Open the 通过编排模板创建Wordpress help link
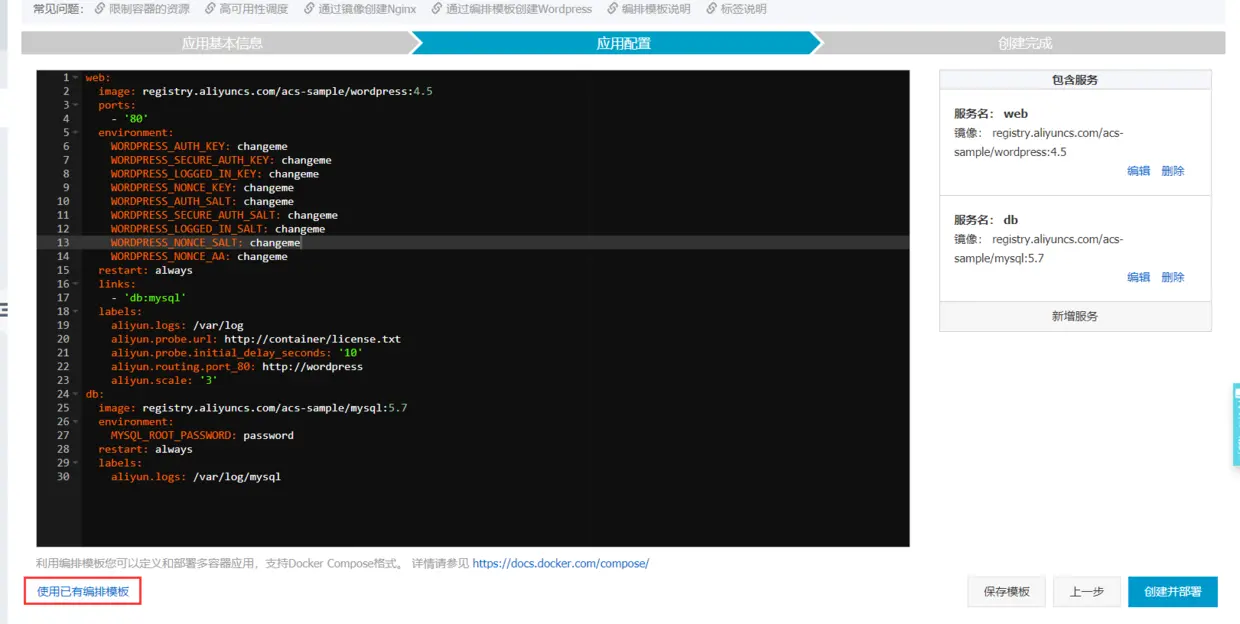This screenshot has width=1240, height=624. [x=519, y=9]
